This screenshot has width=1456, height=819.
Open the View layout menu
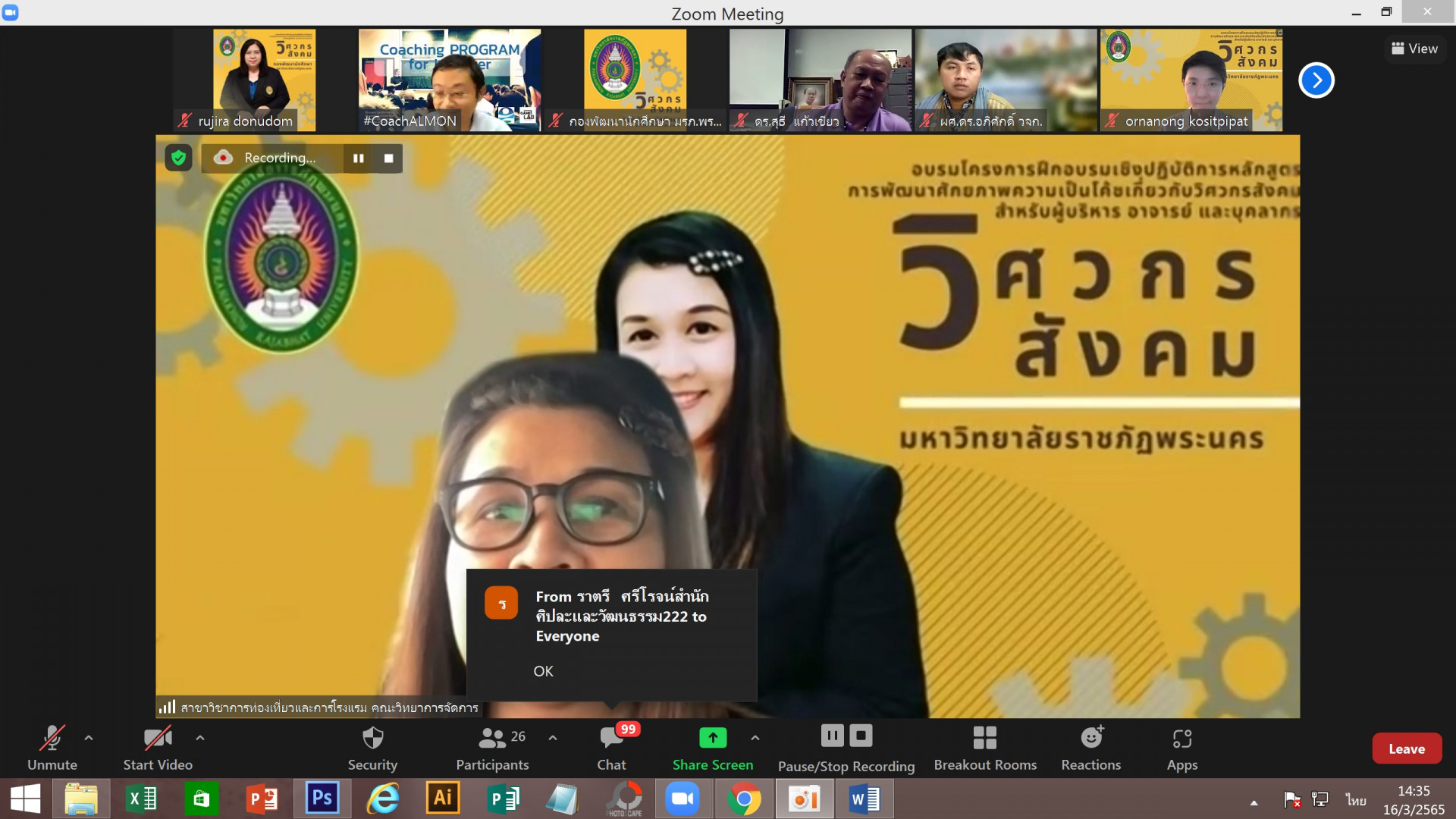1414,49
